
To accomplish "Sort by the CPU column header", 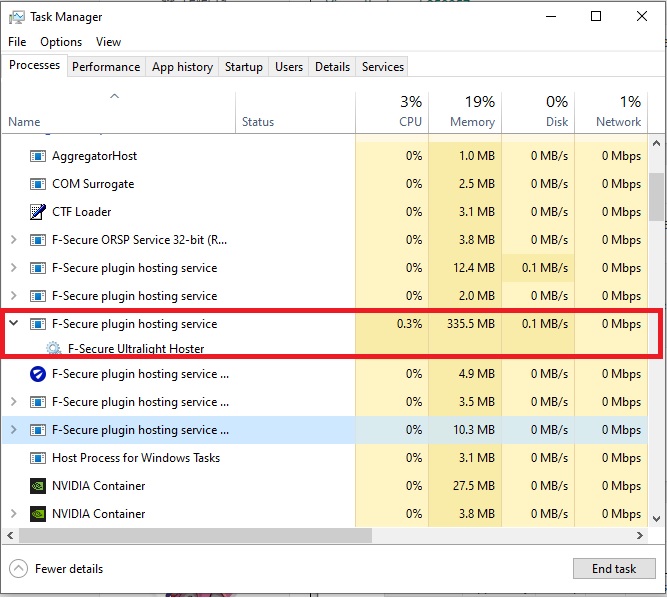I will (x=392, y=112).
